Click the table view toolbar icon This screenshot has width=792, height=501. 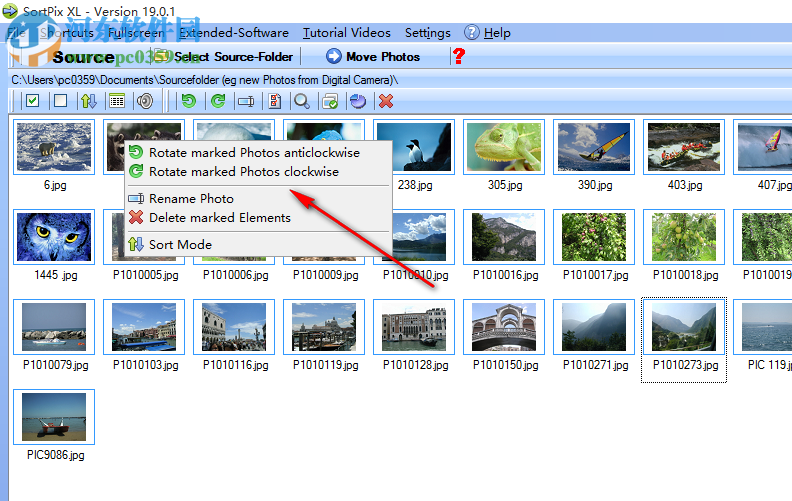click(117, 101)
